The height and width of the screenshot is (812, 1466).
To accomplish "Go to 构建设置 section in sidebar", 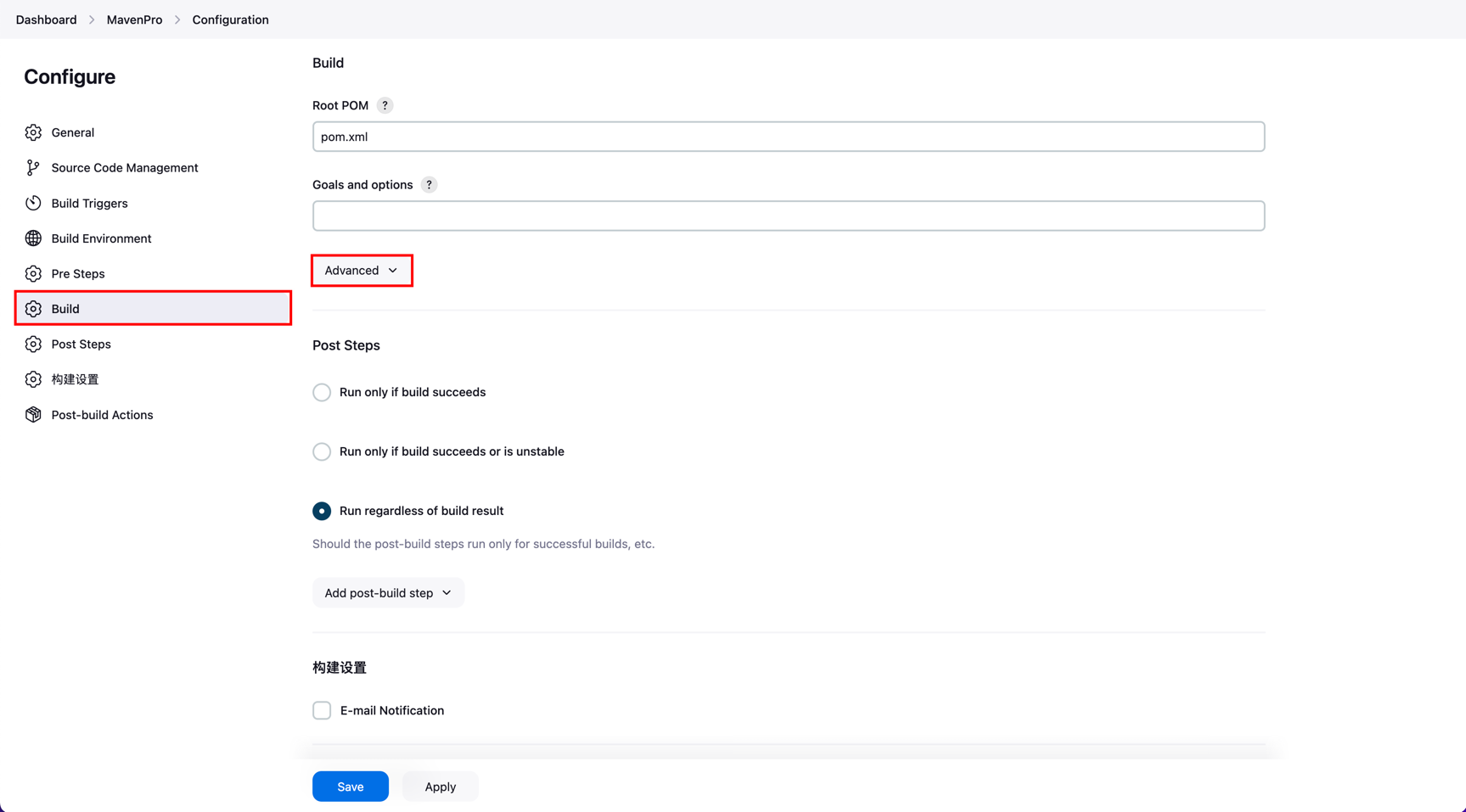I will tap(75, 379).
